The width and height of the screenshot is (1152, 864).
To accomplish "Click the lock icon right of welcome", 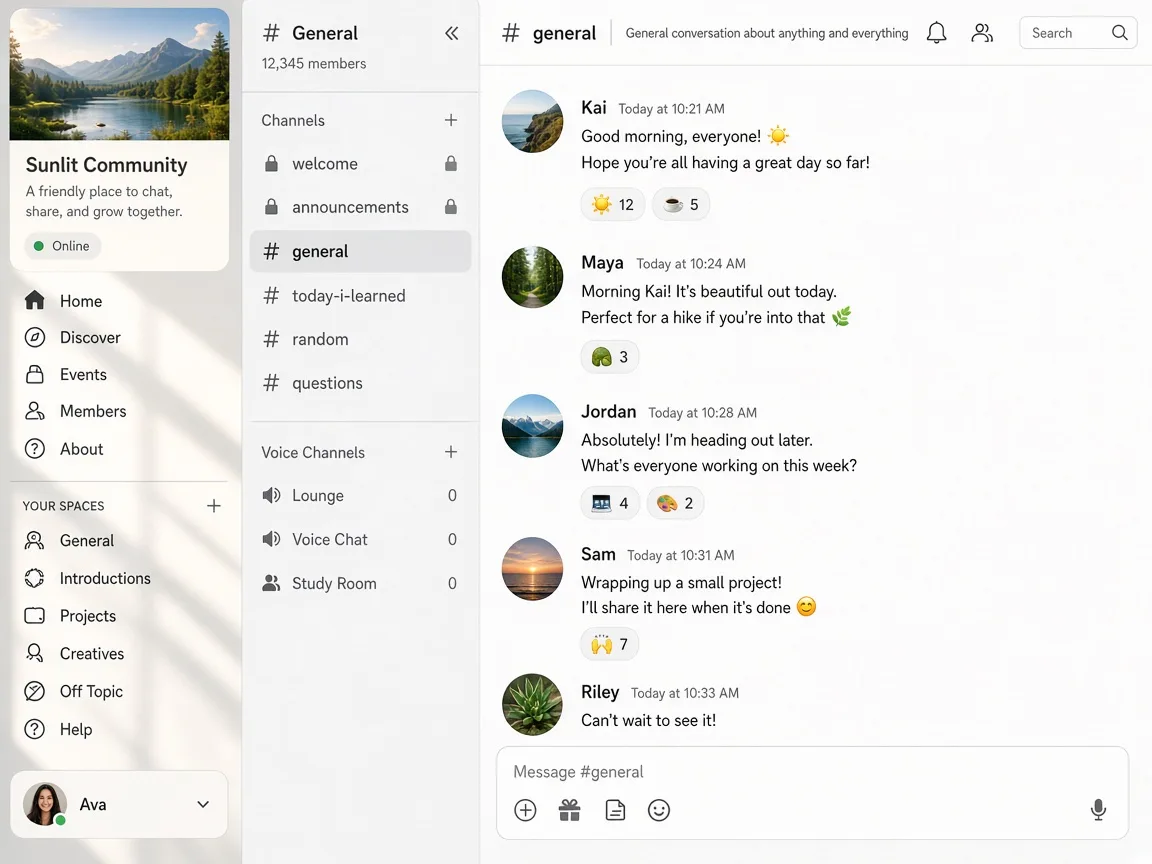I will (x=451, y=163).
